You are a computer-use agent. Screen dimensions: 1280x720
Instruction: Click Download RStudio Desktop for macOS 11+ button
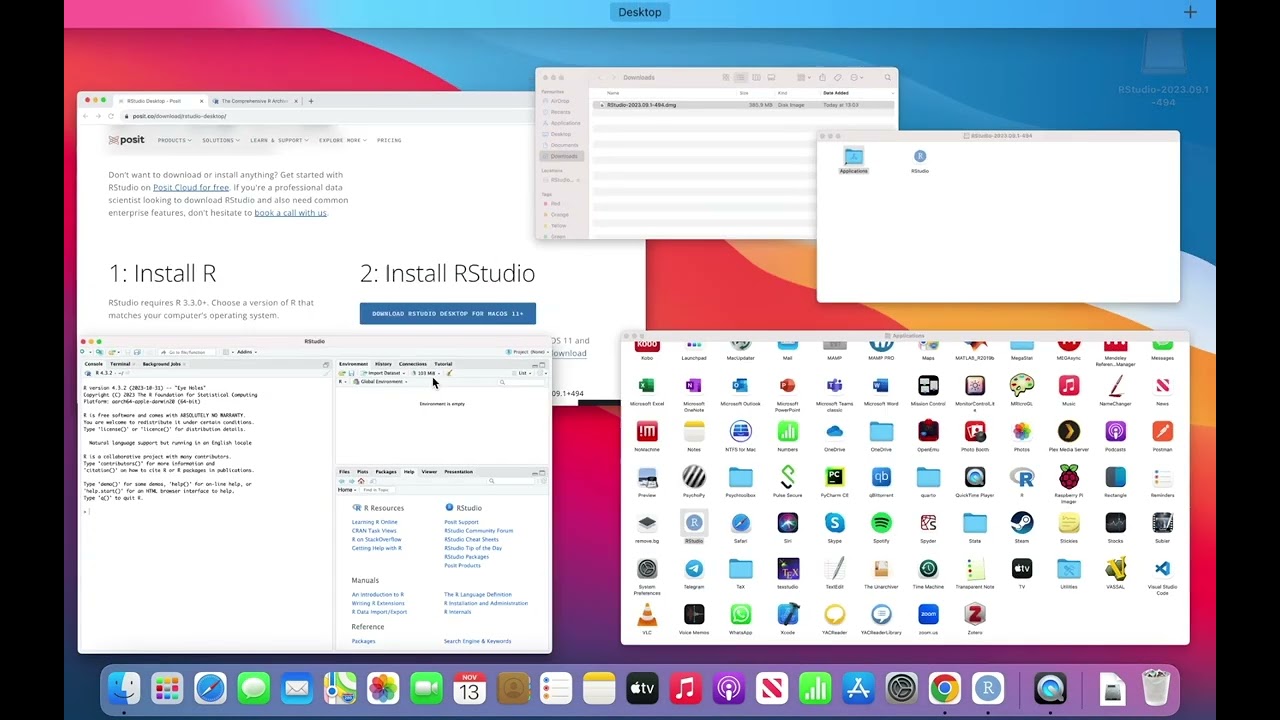point(448,313)
